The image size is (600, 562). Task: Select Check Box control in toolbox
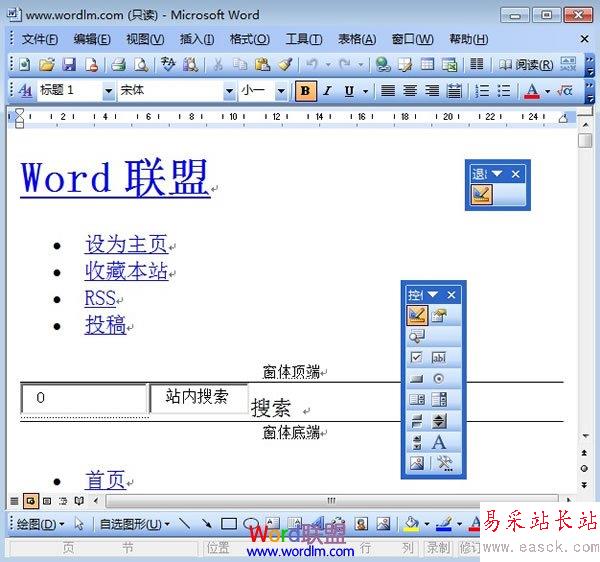point(416,357)
